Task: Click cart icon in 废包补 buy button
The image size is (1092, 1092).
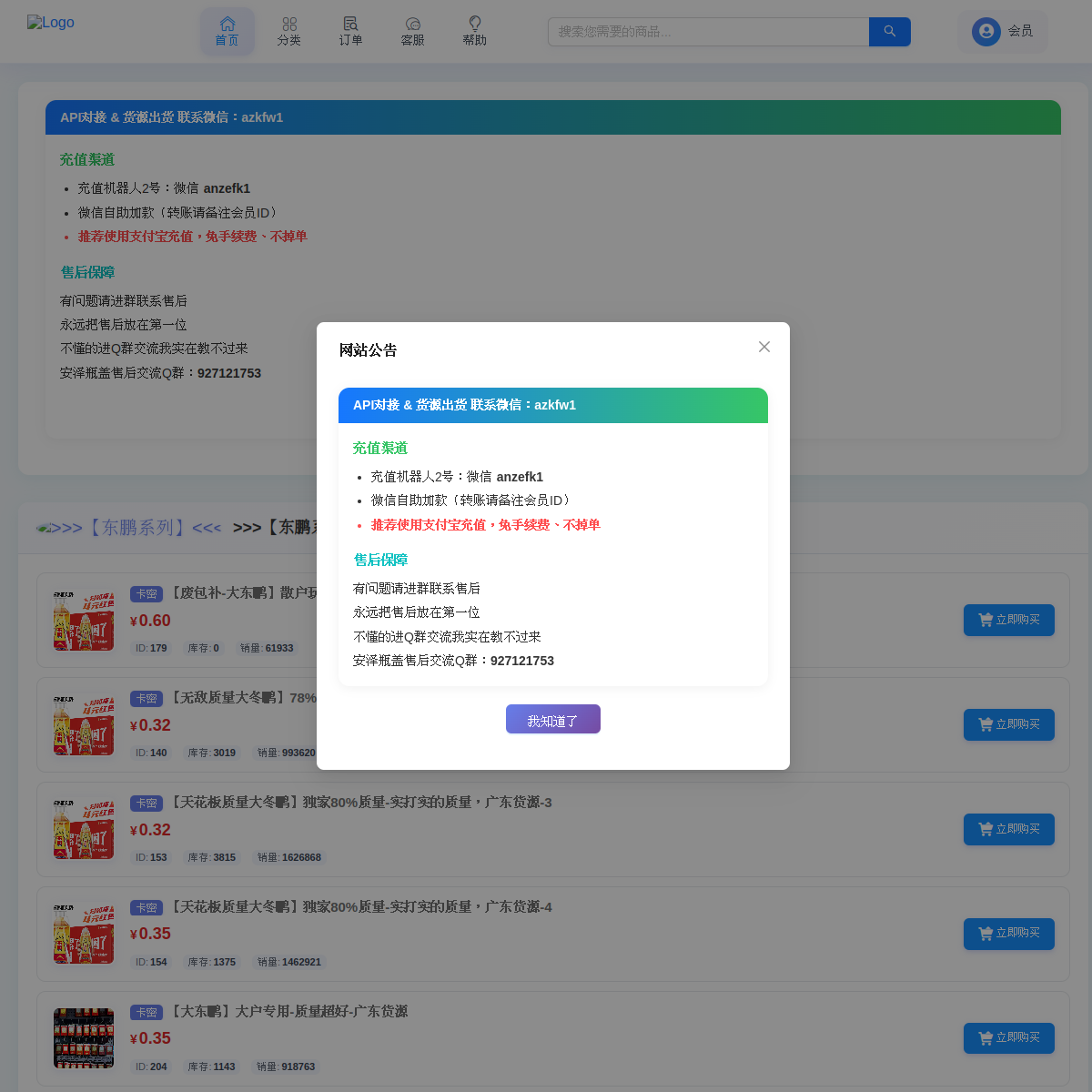Action: [986, 620]
